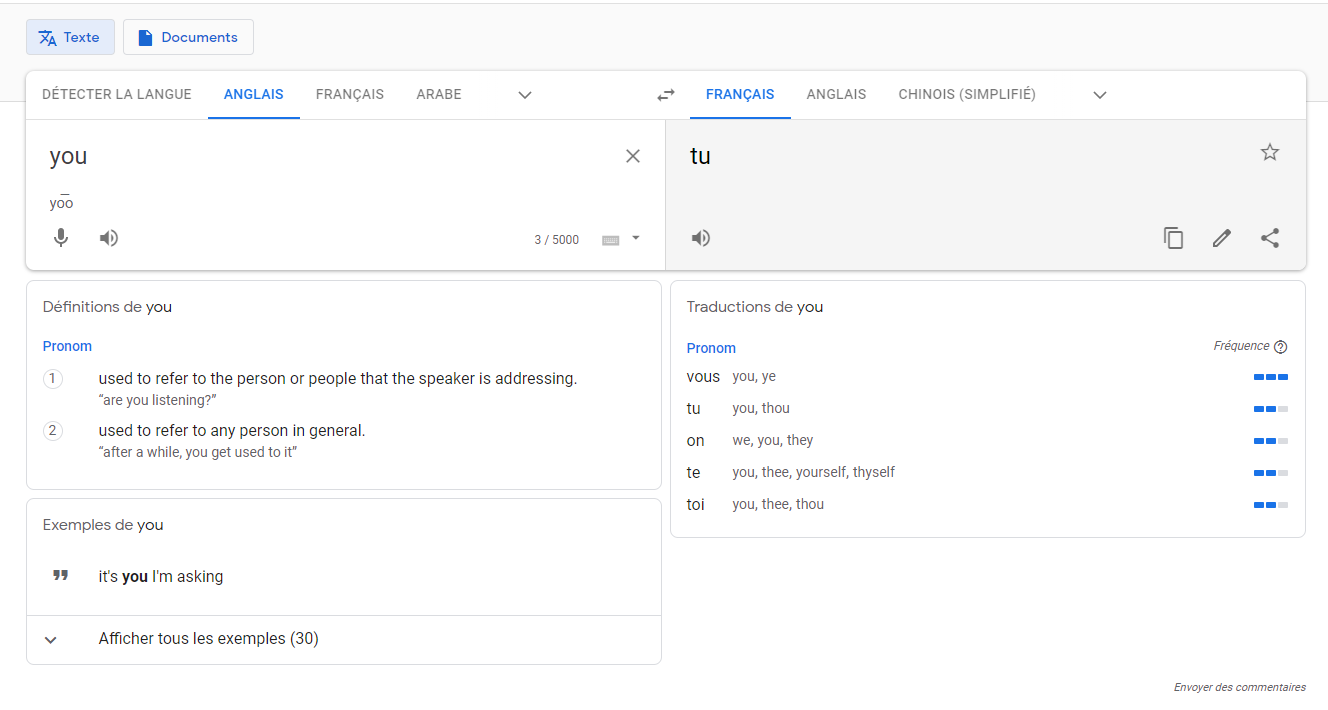Select Arabe as source language

439,95
